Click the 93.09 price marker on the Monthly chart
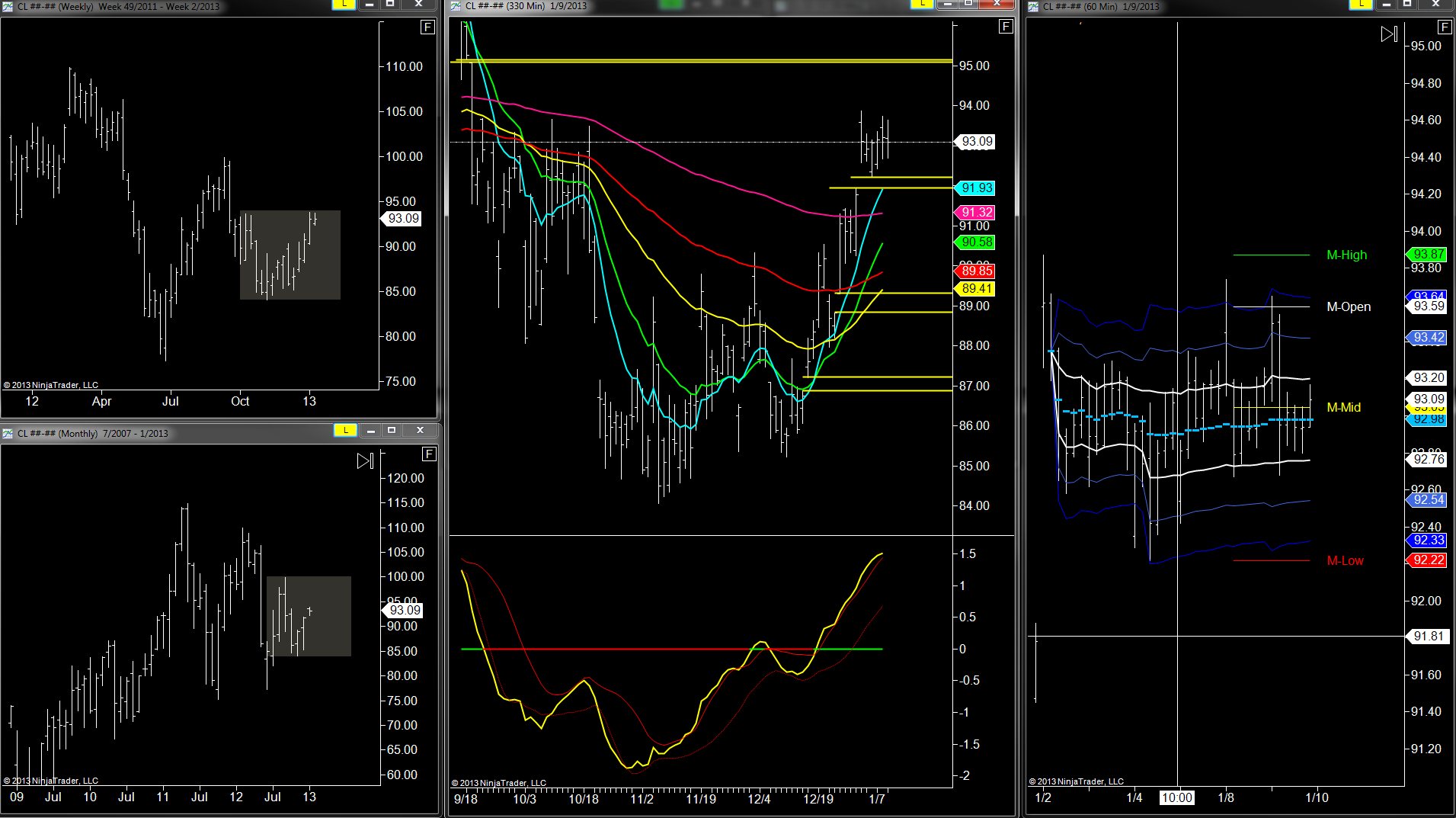 tap(404, 611)
